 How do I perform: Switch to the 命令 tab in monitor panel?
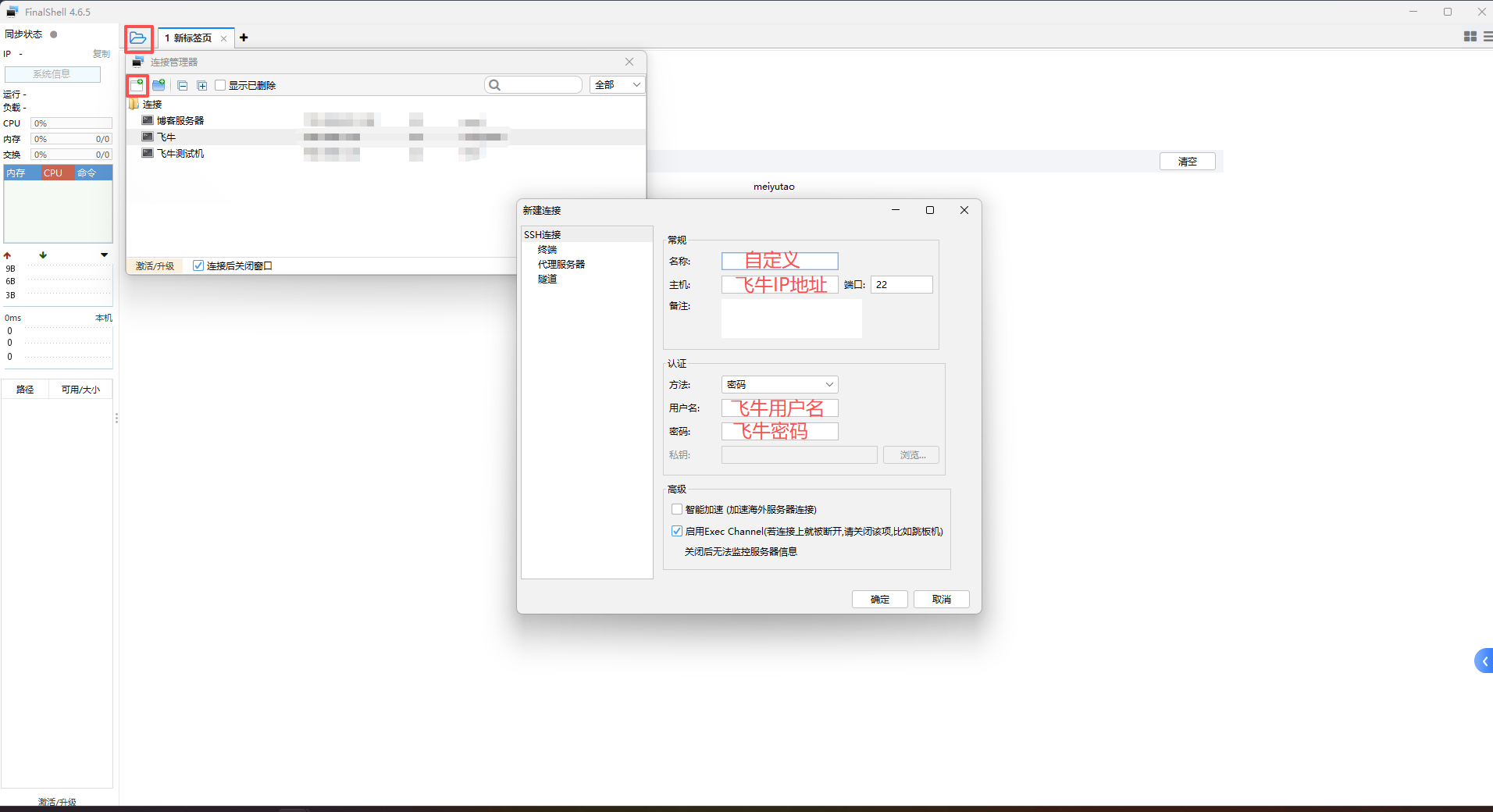click(87, 173)
